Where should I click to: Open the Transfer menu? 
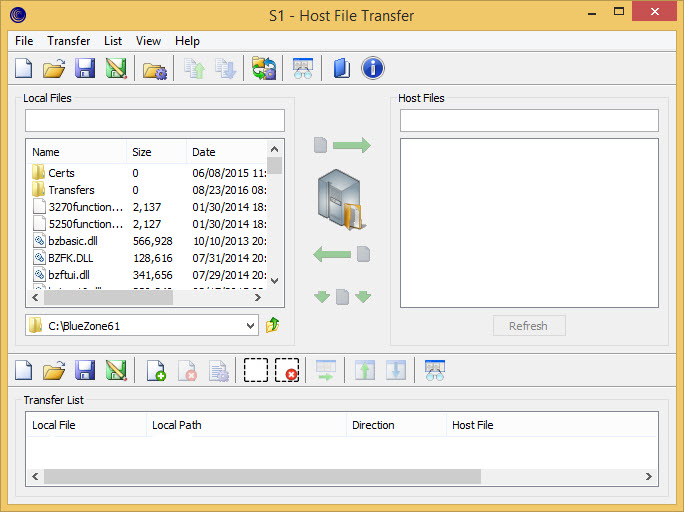68,41
